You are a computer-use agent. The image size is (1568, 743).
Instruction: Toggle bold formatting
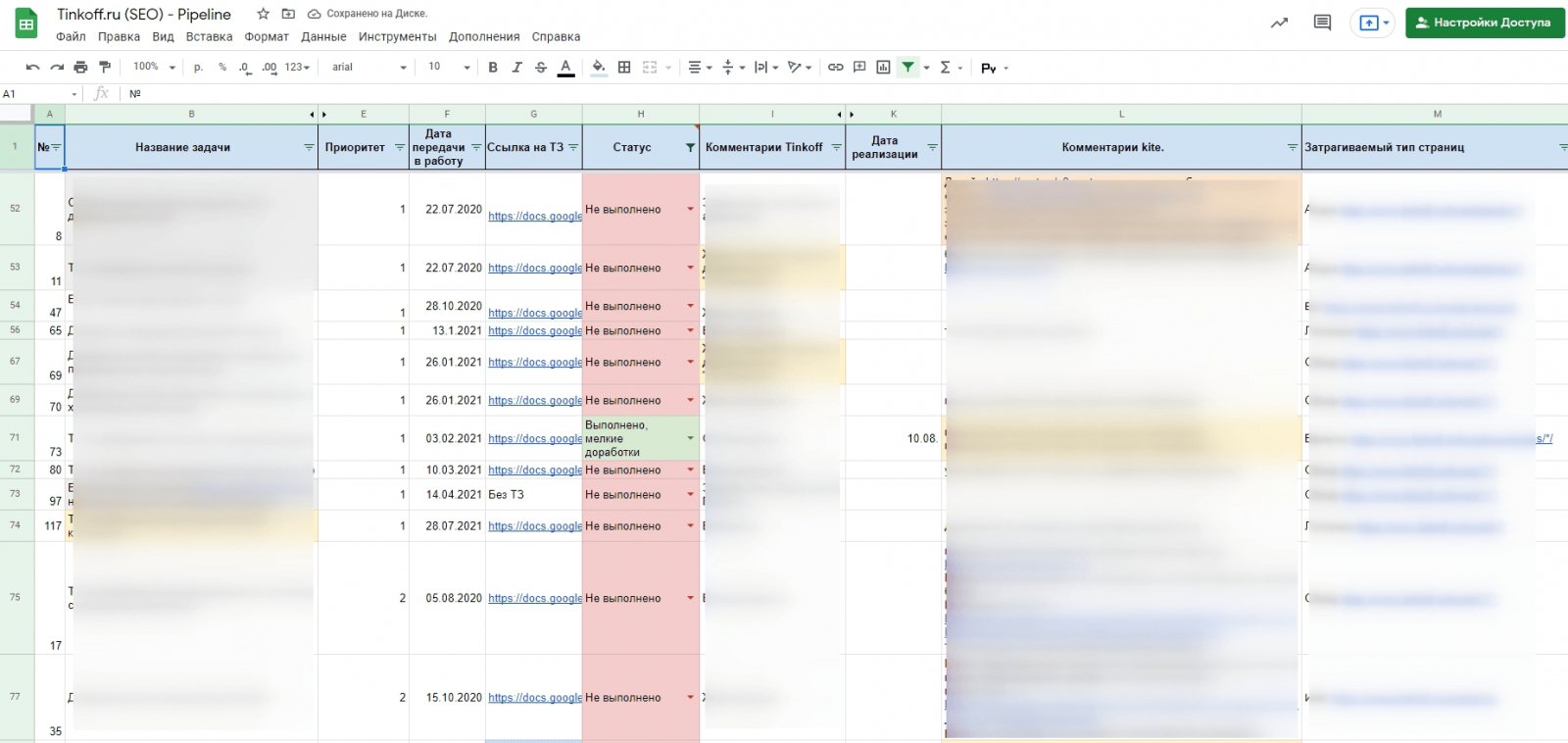point(493,68)
